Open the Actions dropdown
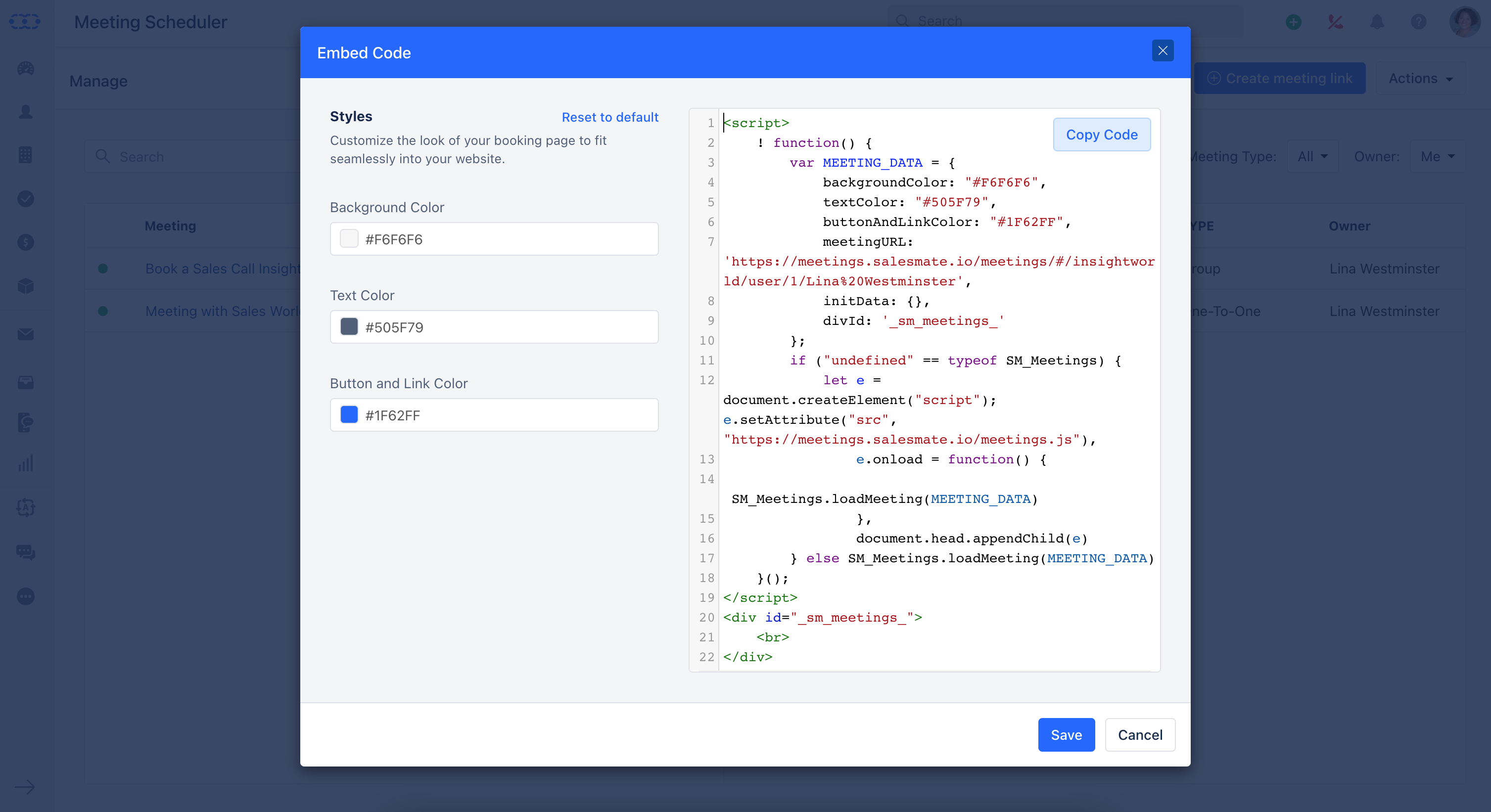 (x=1420, y=78)
